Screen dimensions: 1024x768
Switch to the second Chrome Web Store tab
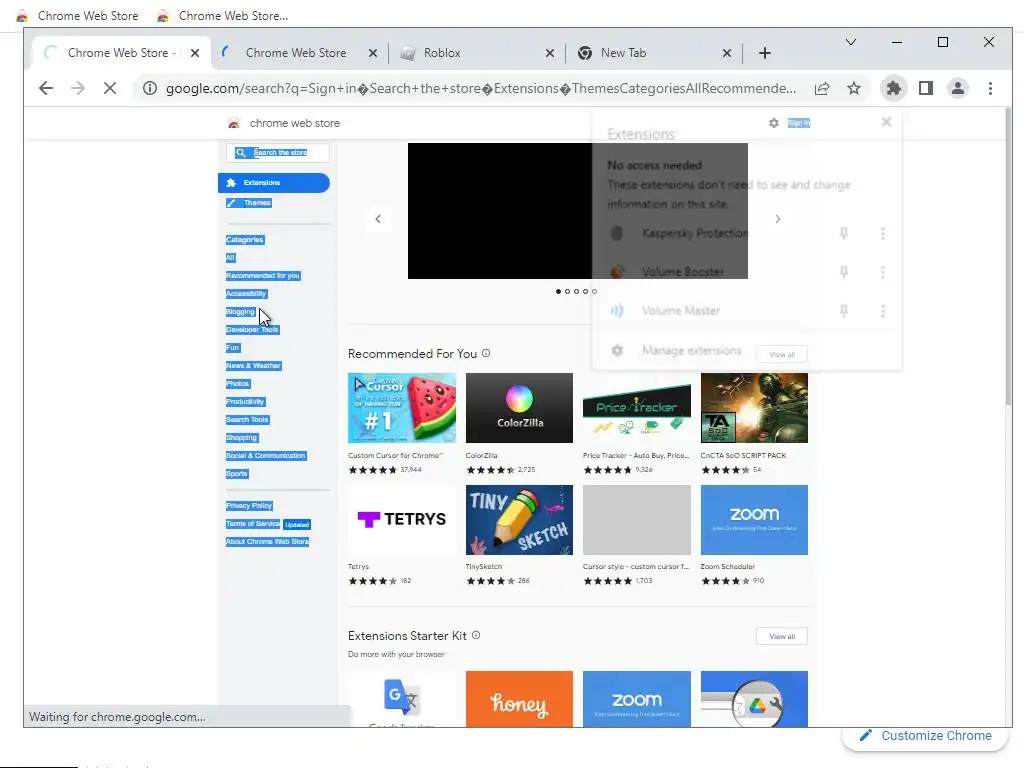click(299, 53)
